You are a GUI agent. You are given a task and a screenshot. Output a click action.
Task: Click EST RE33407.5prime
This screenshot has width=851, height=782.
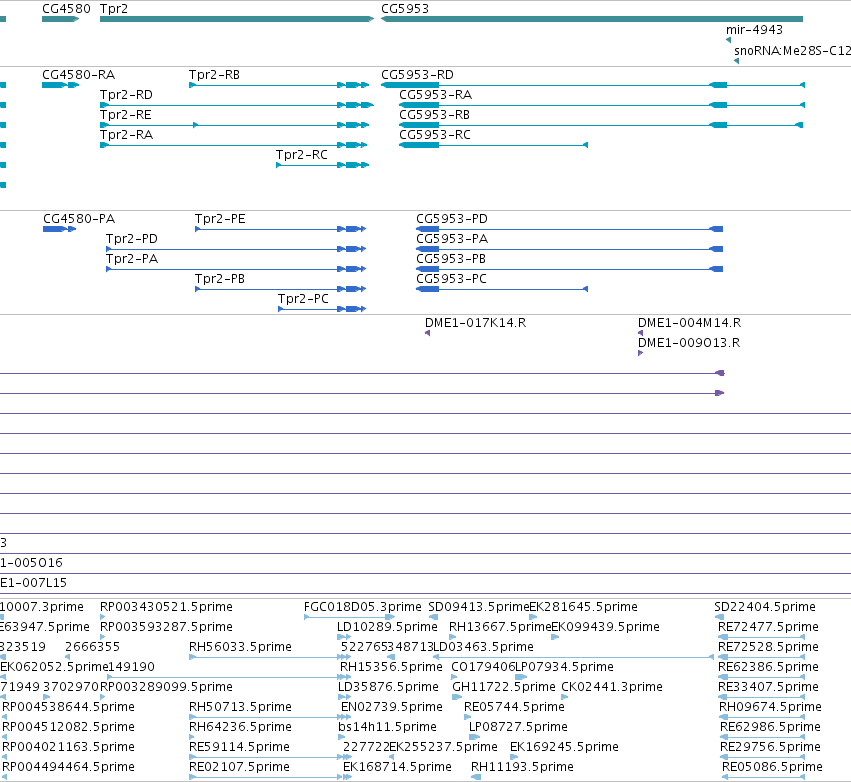click(x=768, y=688)
